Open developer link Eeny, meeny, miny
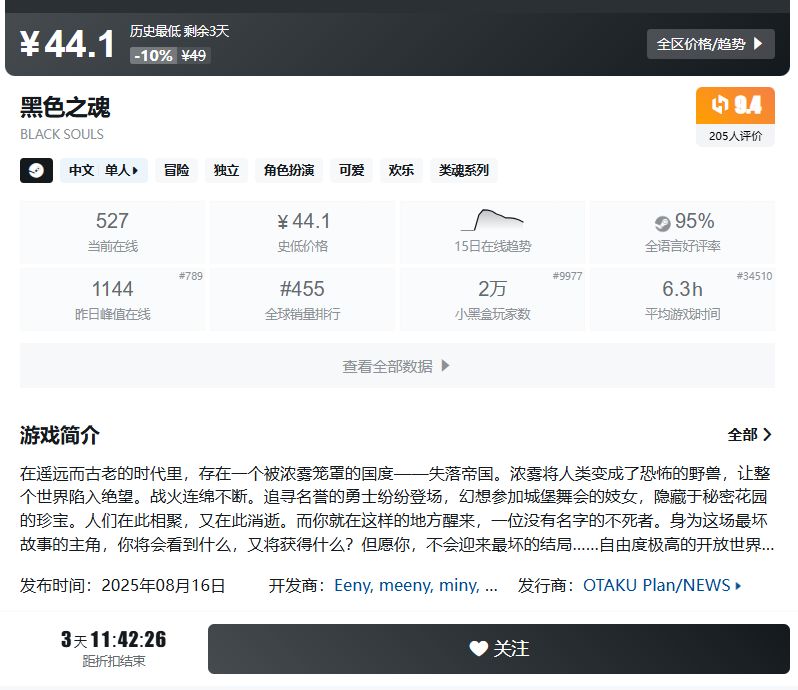The width and height of the screenshot is (798, 690). [x=416, y=585]
